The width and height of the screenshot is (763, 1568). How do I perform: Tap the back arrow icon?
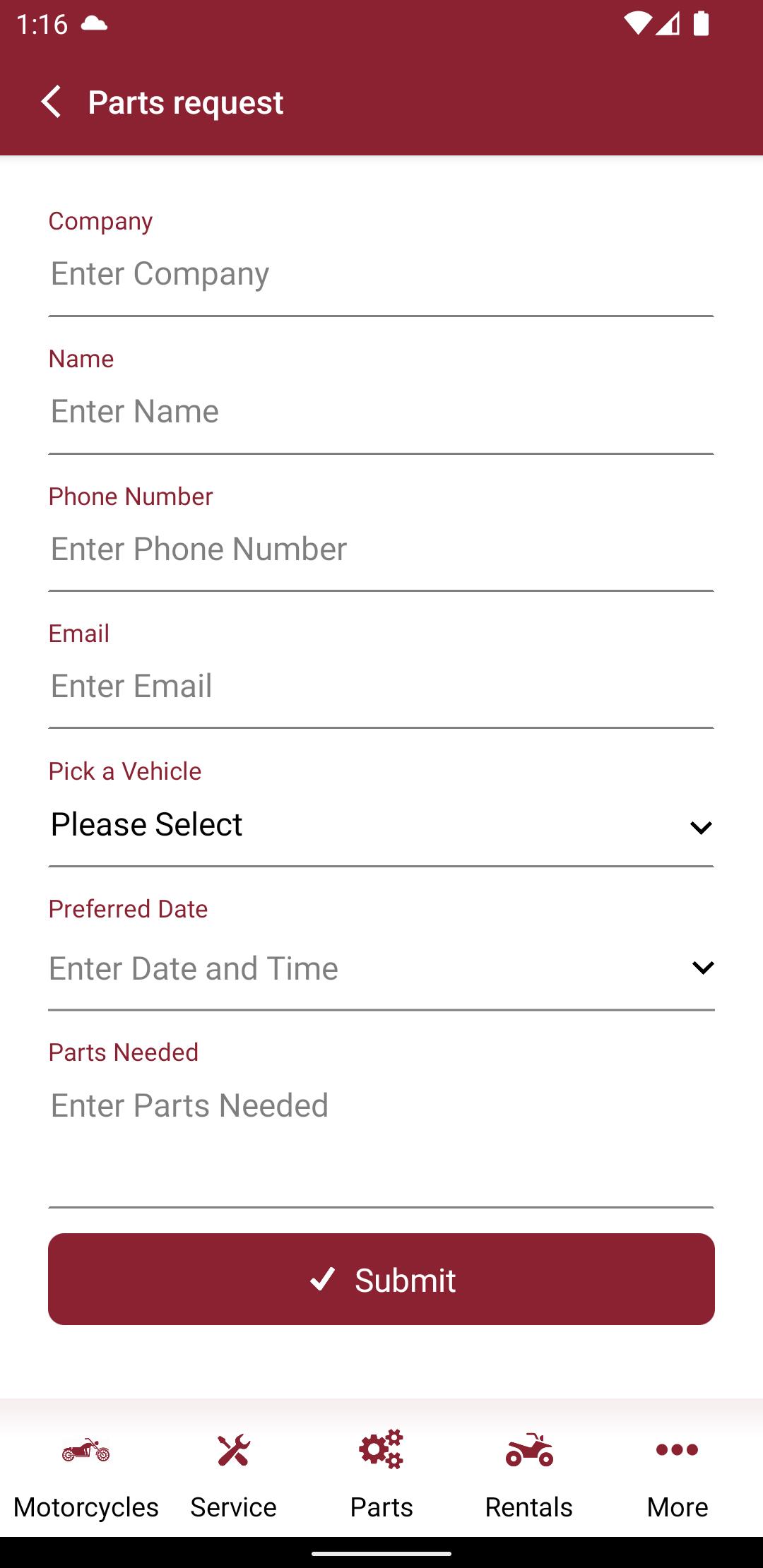[x=51, y=102]
